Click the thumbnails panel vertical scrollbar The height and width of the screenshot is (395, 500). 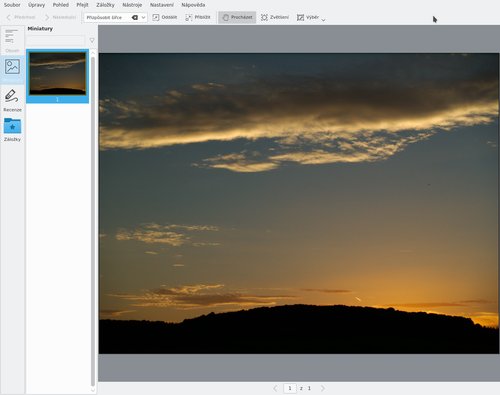click(x=93, y=221)
